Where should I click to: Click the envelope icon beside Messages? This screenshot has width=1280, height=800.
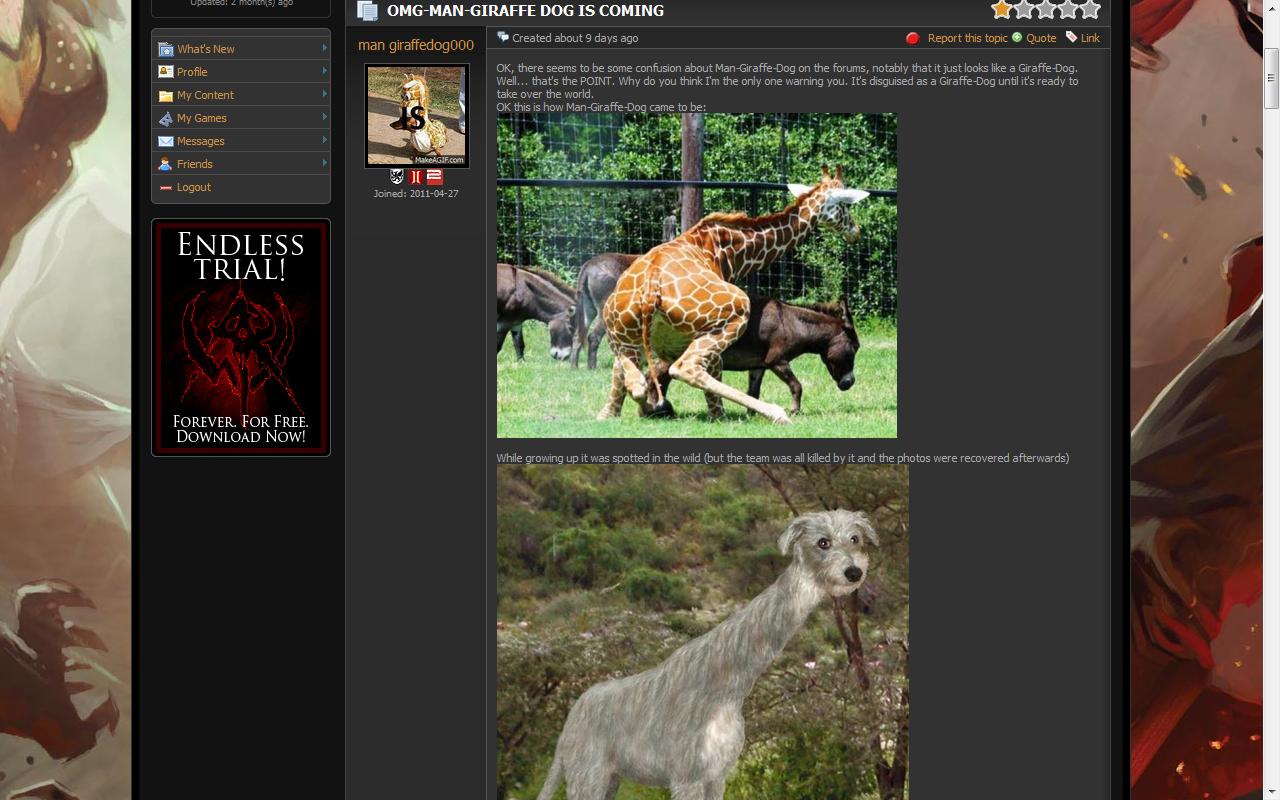tap(164, 141)
